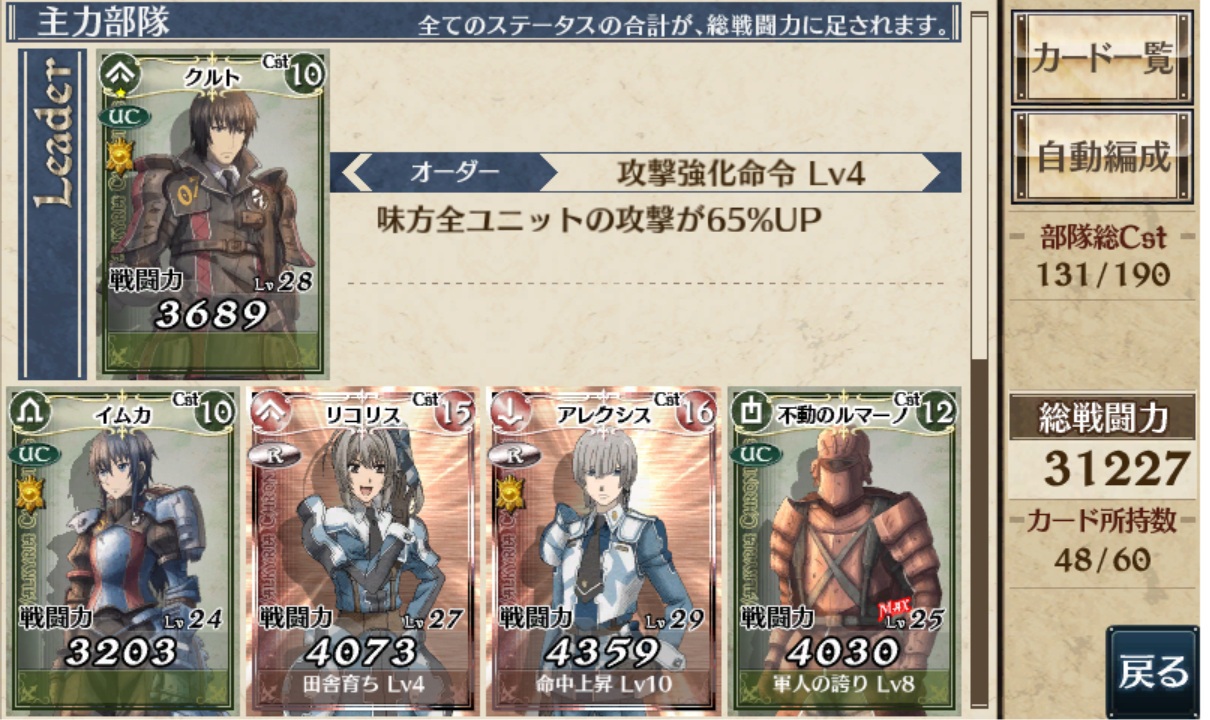Image resolution: width=1210 pixels, height=720 pixels.
Task: Open the 攻撃強化命令 Lv4 order selector
Action: coord(740,172)
